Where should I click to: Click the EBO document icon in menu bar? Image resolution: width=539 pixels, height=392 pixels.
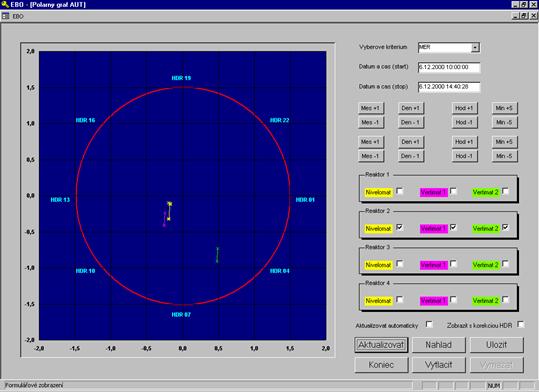tap(6, 16)
